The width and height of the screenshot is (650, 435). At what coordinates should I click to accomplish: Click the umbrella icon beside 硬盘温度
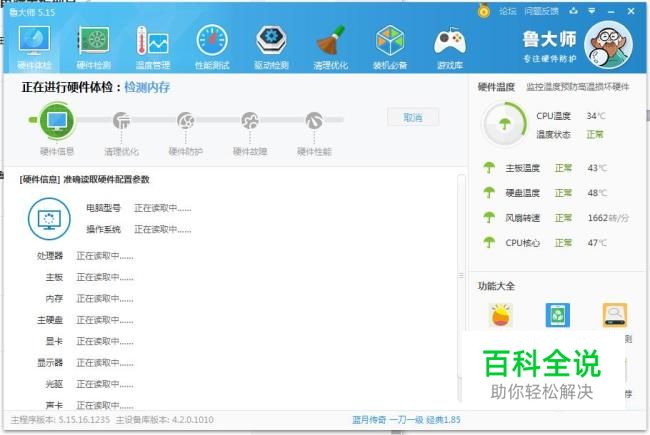(489, 192)
